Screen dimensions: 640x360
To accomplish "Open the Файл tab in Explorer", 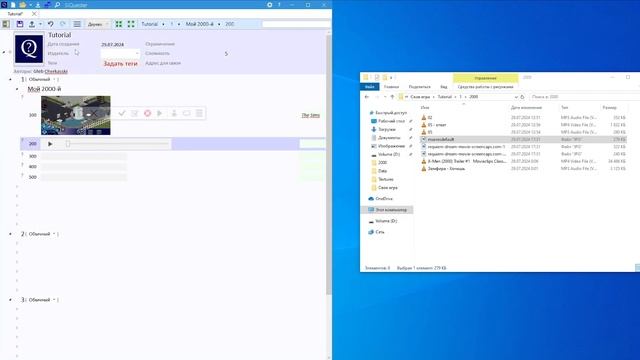I will [370, 87].
